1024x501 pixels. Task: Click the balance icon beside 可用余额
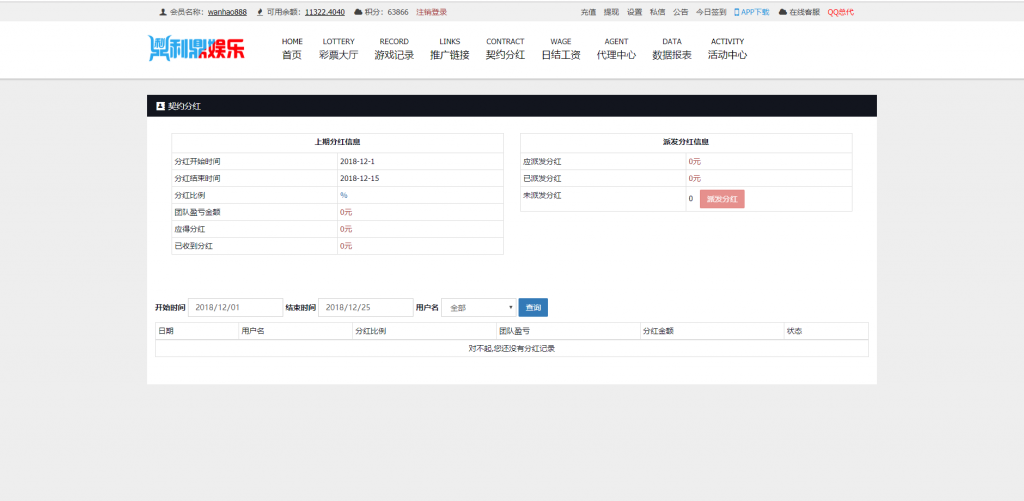coord(260,12)
